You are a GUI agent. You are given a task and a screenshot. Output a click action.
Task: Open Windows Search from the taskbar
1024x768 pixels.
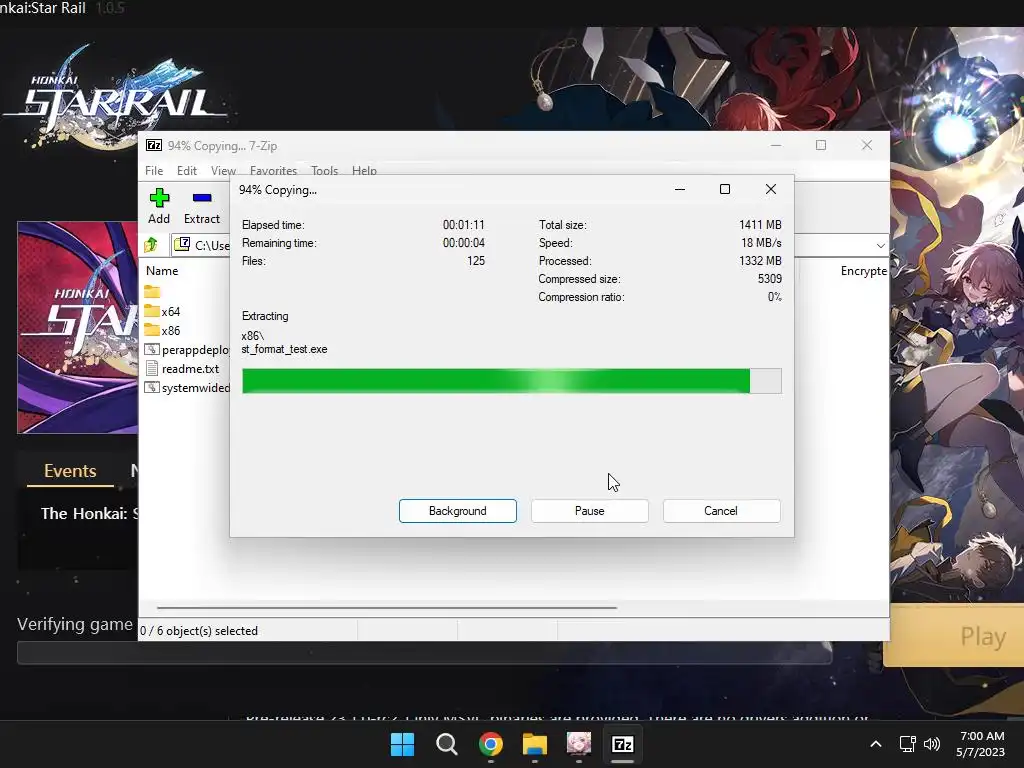tap(447, 744)
